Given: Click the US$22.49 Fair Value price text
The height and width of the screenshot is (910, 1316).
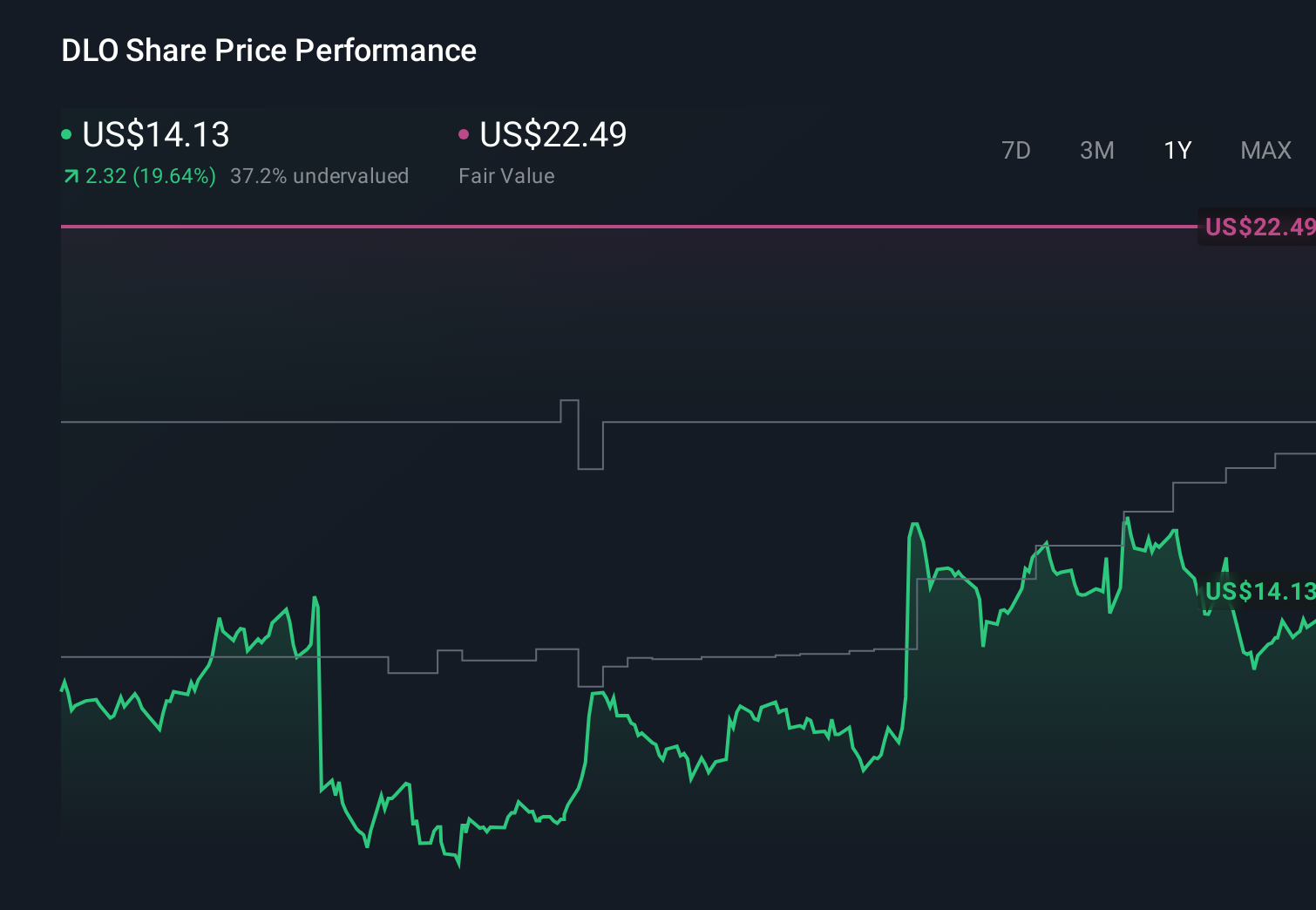Looking at the screenshot, I should click(x=553, y=134).
